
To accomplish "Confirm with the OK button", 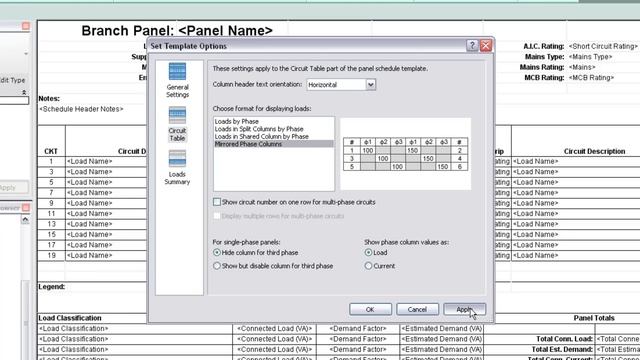I will pos(370,309).
